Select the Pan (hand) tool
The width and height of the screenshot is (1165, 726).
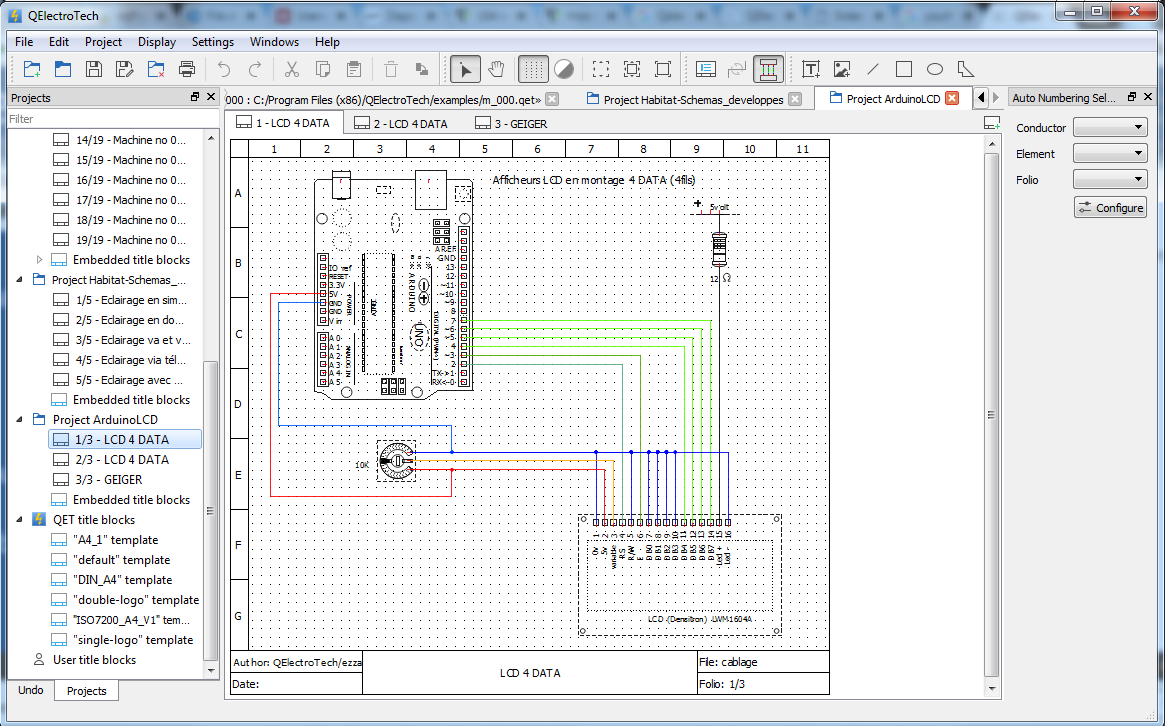[x=497, y=69]
